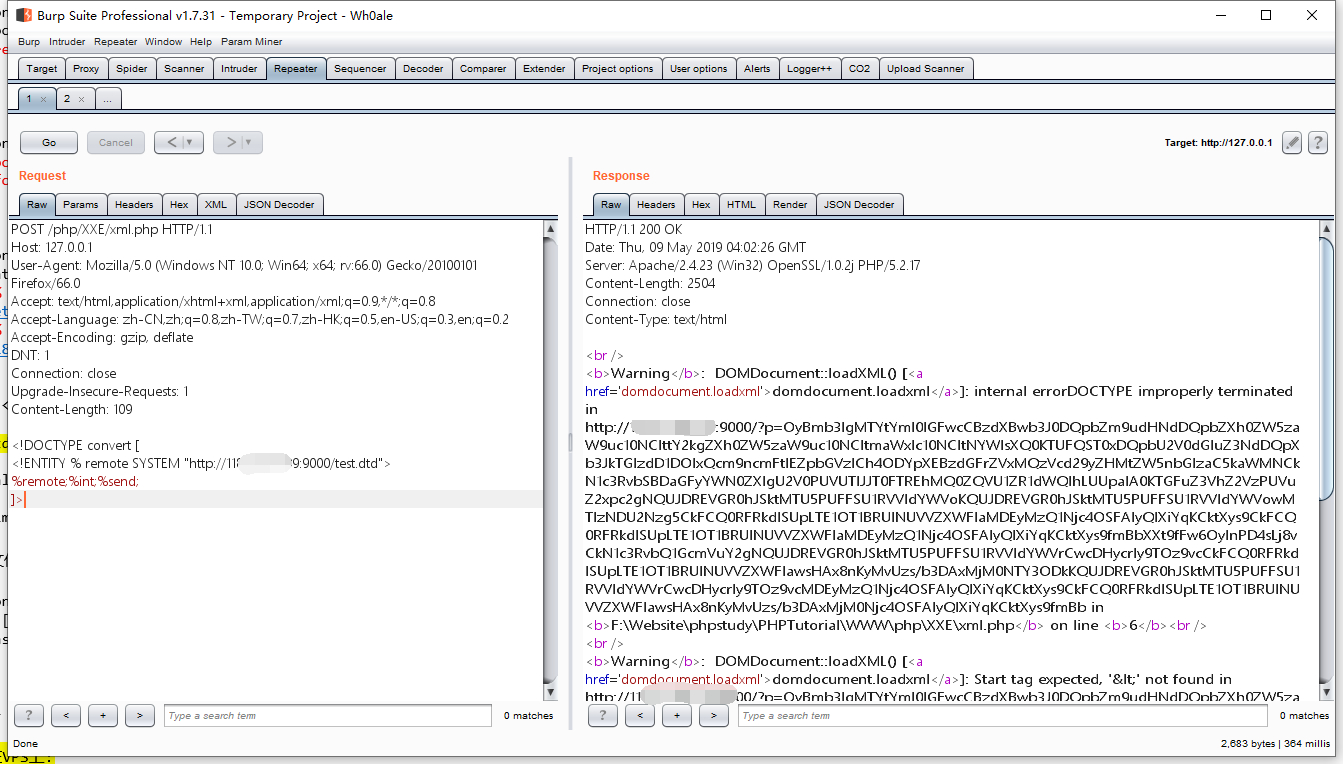Click the response search previous match arrow
This screenshot has height=764, width=1343.
[x=640, y=715]
